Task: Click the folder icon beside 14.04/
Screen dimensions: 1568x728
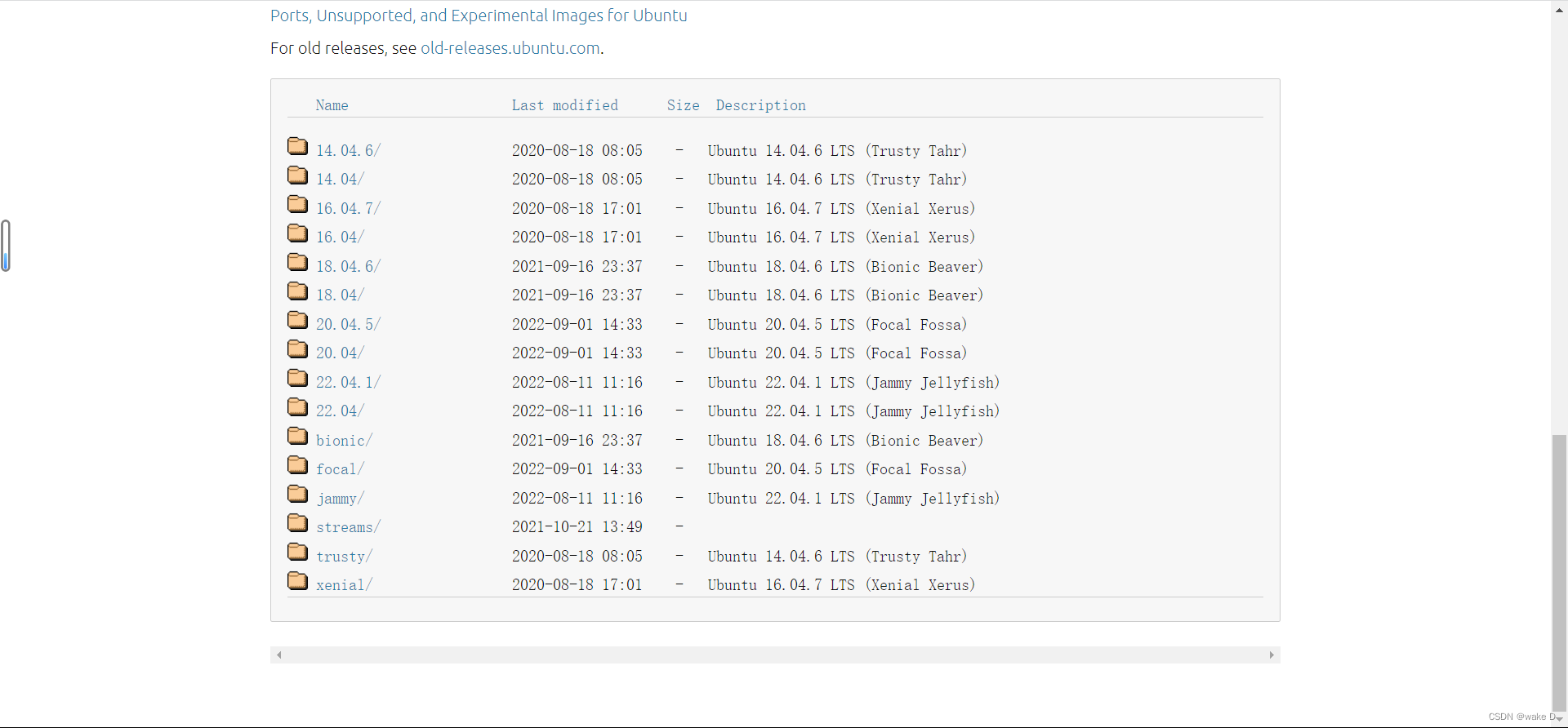Action: pyautogui.click(x=297, y=175)
